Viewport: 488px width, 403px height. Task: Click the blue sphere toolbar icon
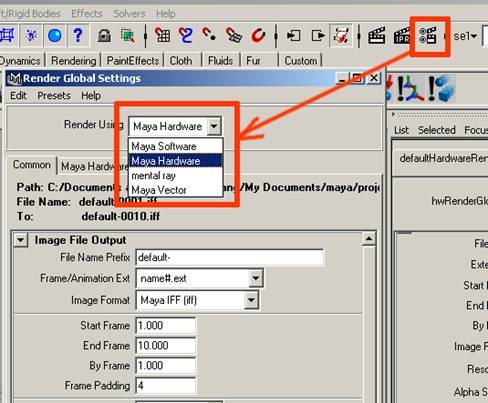click(55, 35)
